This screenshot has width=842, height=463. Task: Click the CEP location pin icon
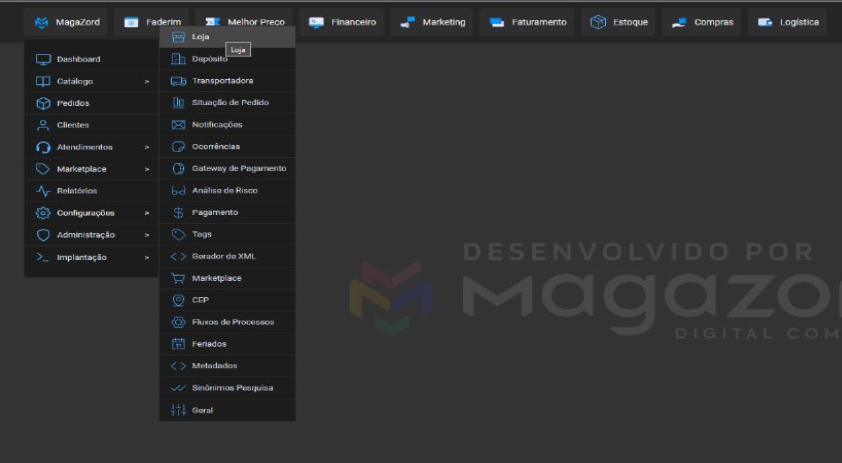click(x=178, y=300)
